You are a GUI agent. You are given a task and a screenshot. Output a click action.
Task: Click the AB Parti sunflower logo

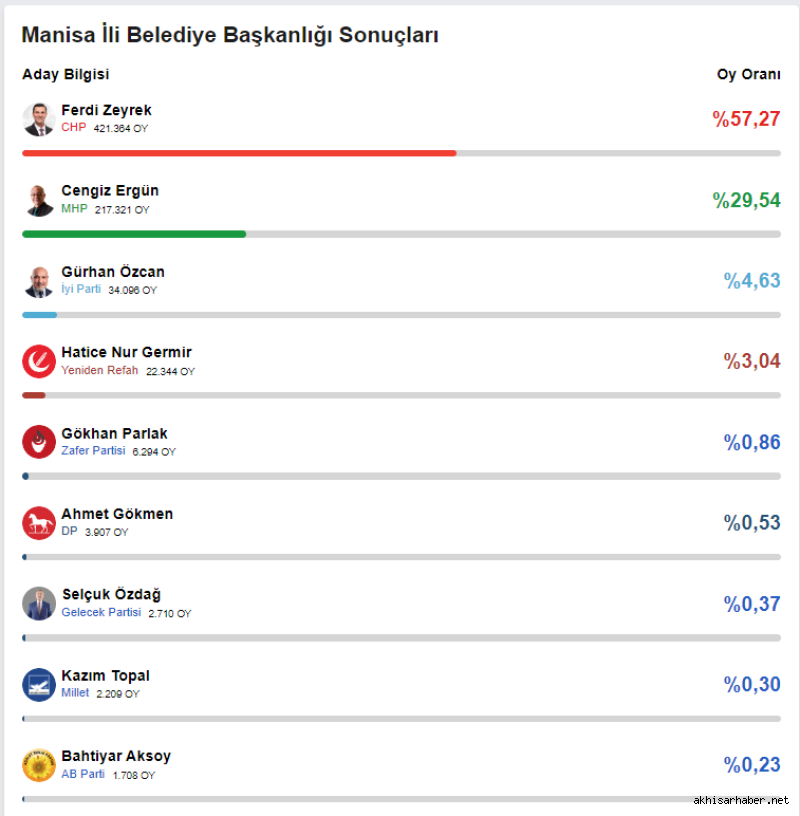(x=39, y=765)
